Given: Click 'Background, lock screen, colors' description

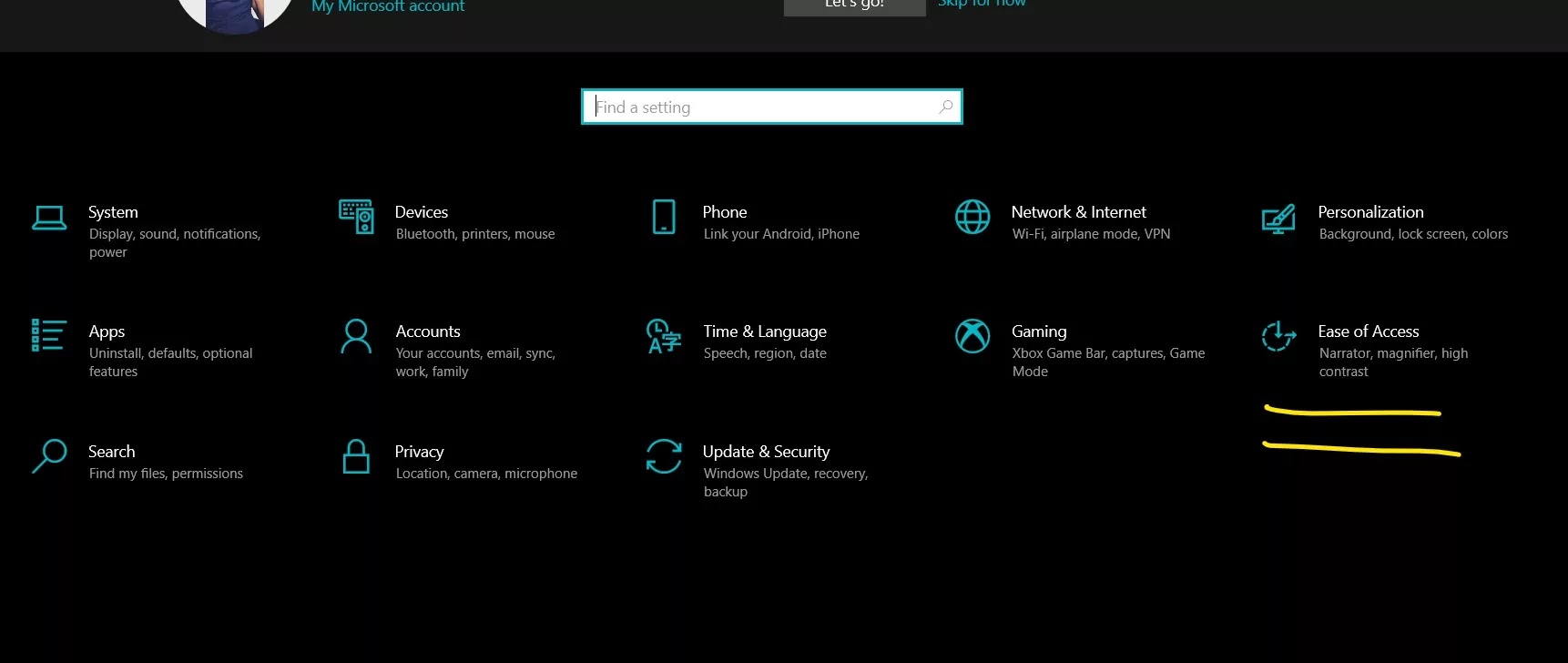Looking at the screenshot, I should click(1413, 234).
